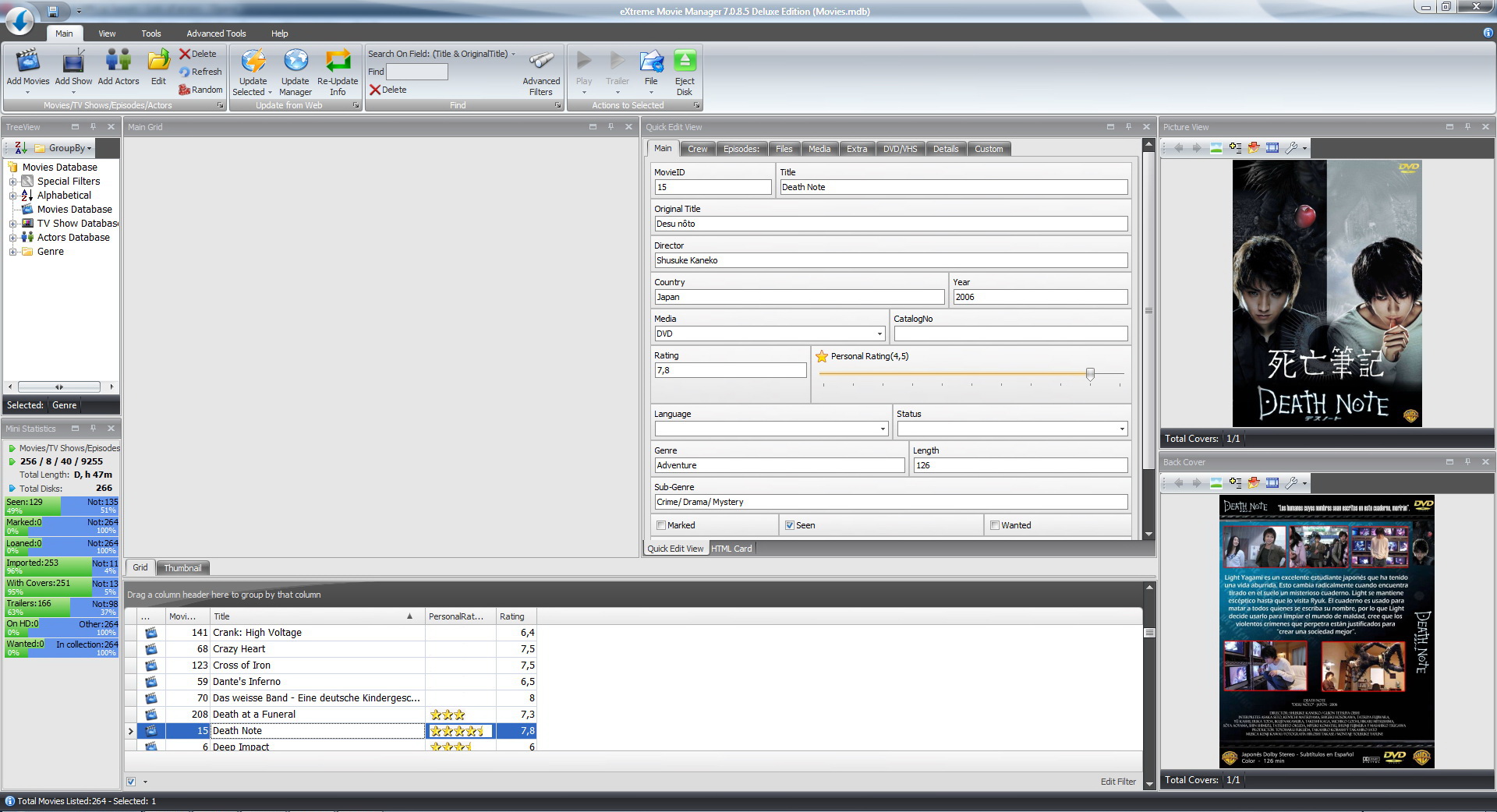Toggle the filter checkbox below the grid
The width and height of the screenshot is (1497, 812).
131,782
